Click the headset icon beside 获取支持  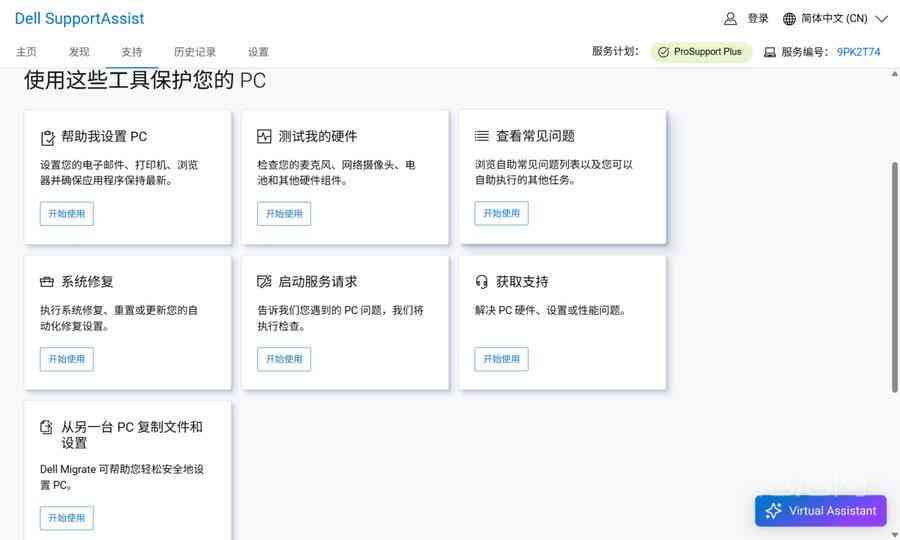[x=482, y=282]
